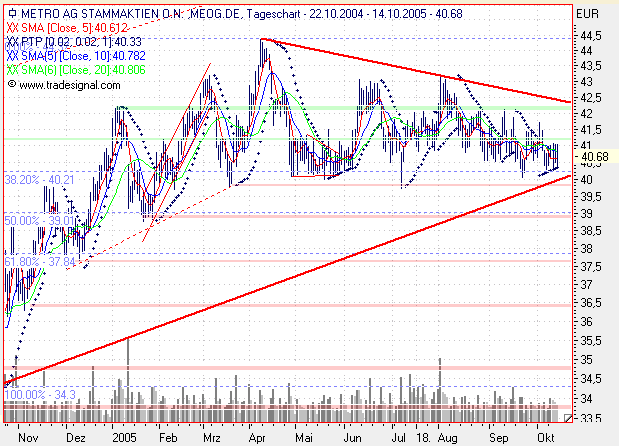Click the Feb label on the time axis

168,438
